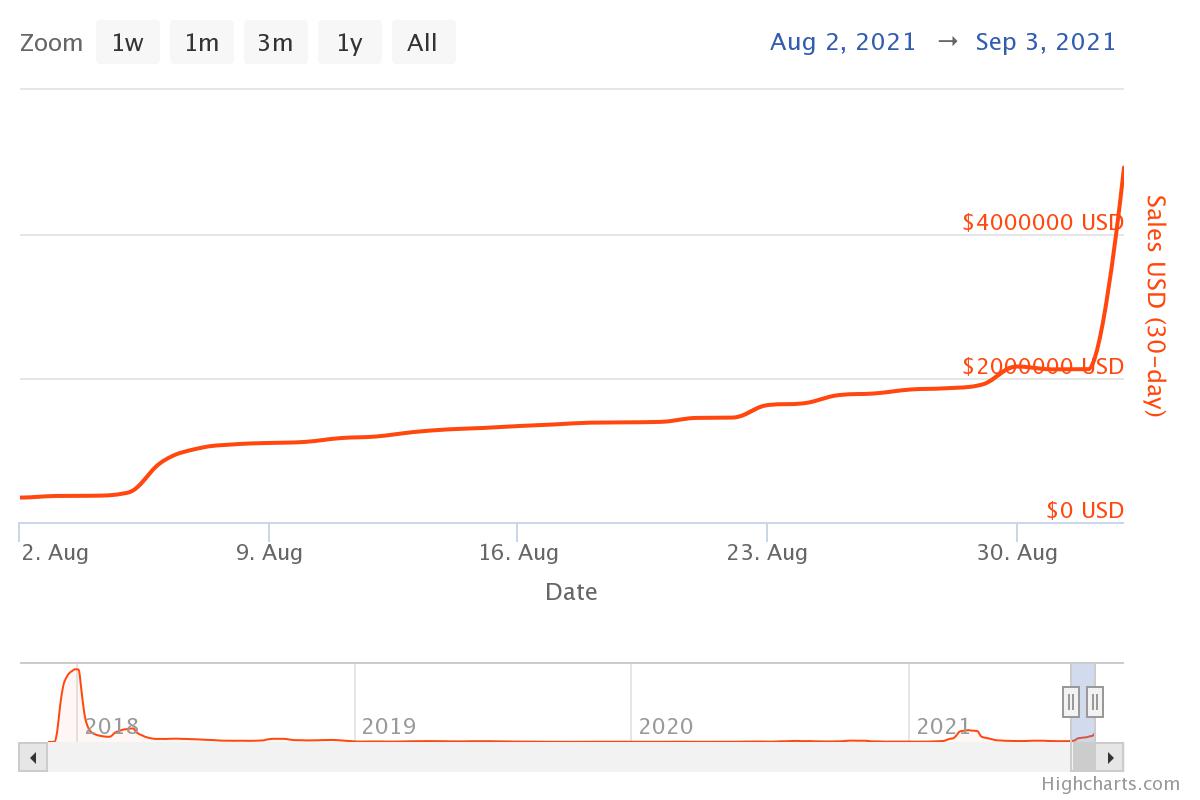Choose the 3m zoom option
The width and height of the screenshot is (1200, 800).
(x=275, y=43)
